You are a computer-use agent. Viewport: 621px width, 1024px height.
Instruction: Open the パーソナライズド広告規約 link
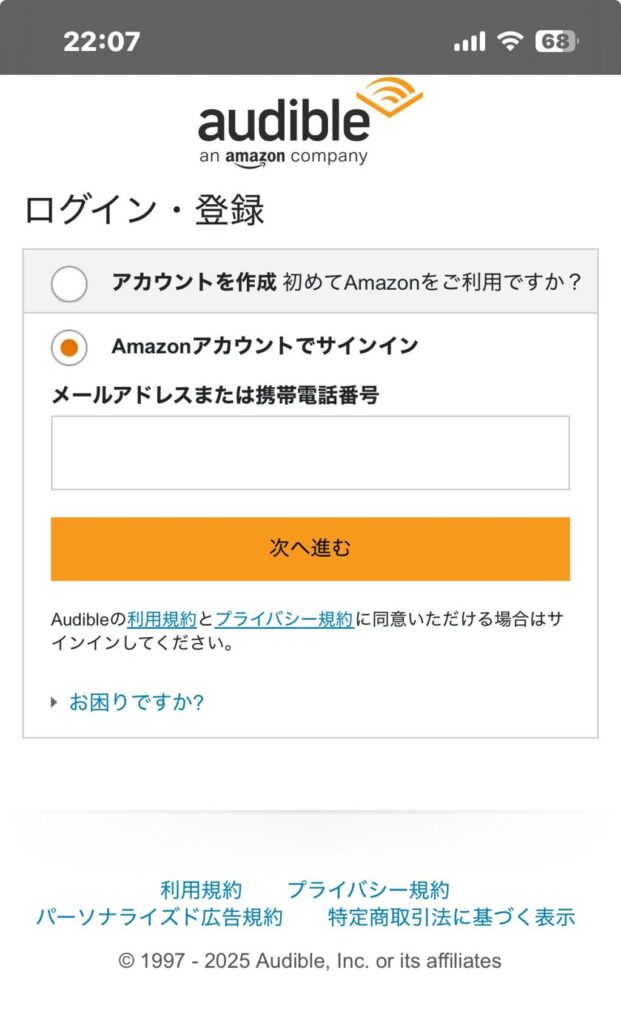[159, 917]
